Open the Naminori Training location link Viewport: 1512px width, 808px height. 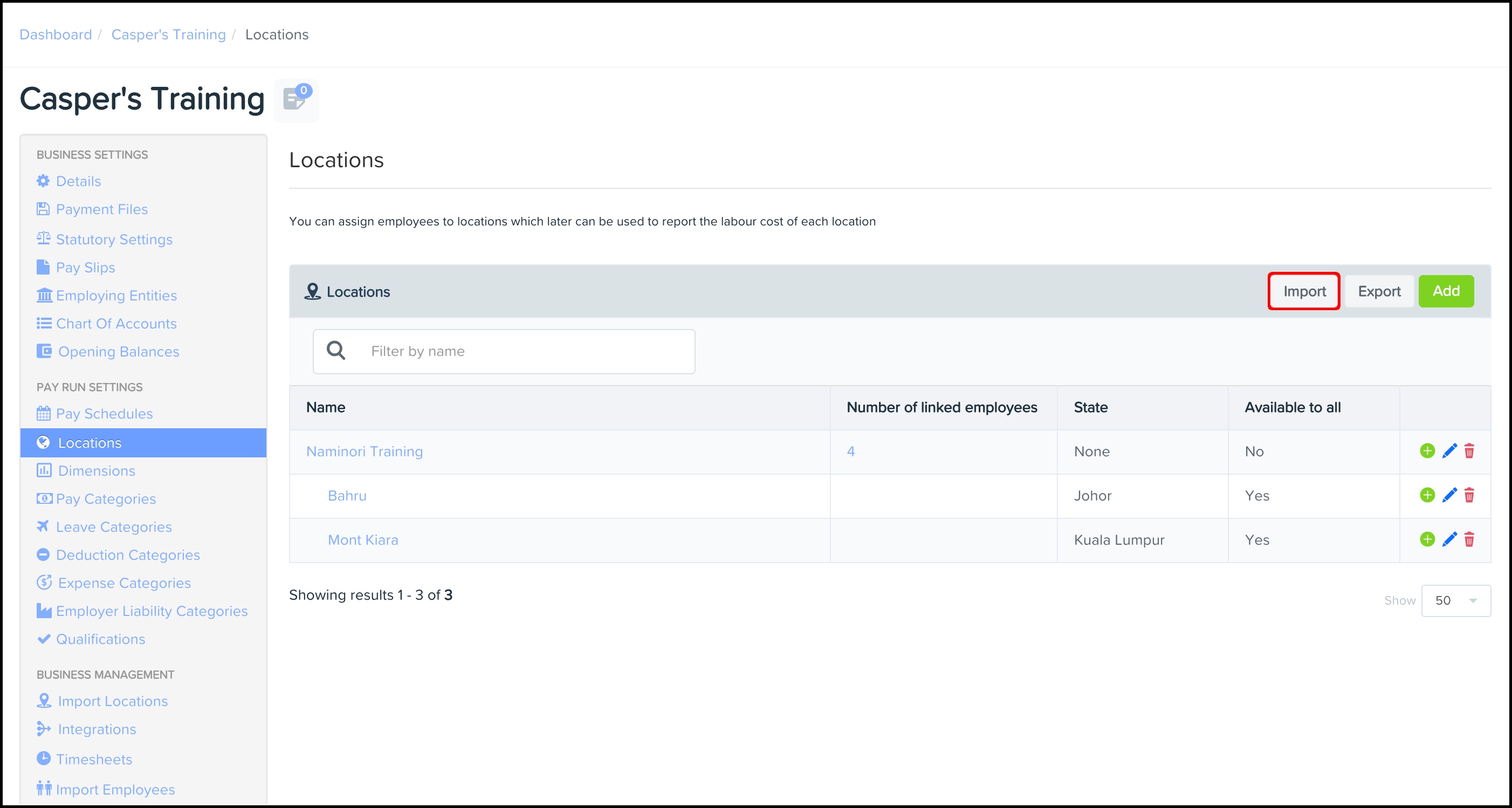pyautogui.click(x=364, y=451)
